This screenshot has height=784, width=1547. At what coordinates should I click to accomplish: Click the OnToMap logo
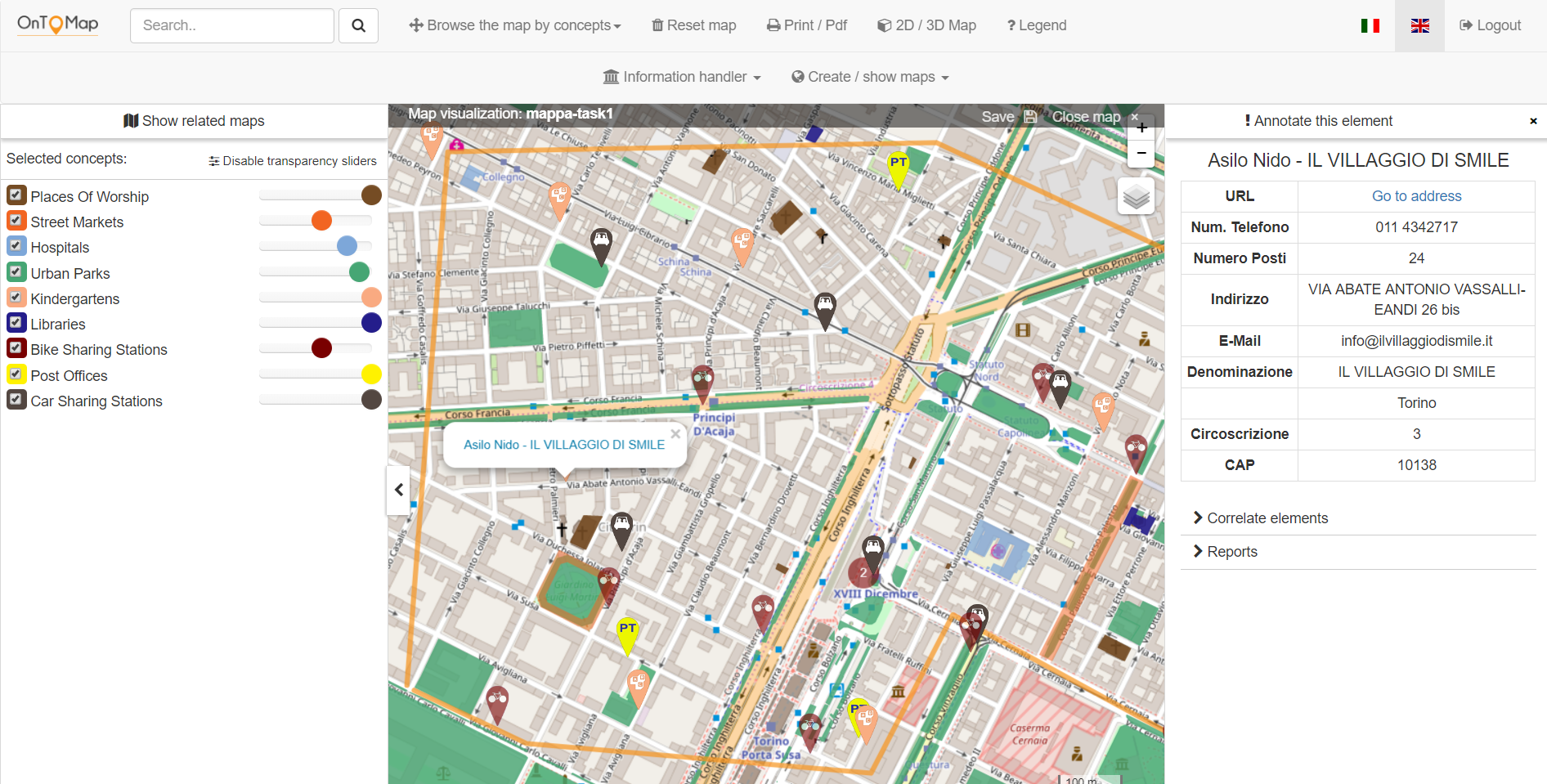[x=58, y=25]
